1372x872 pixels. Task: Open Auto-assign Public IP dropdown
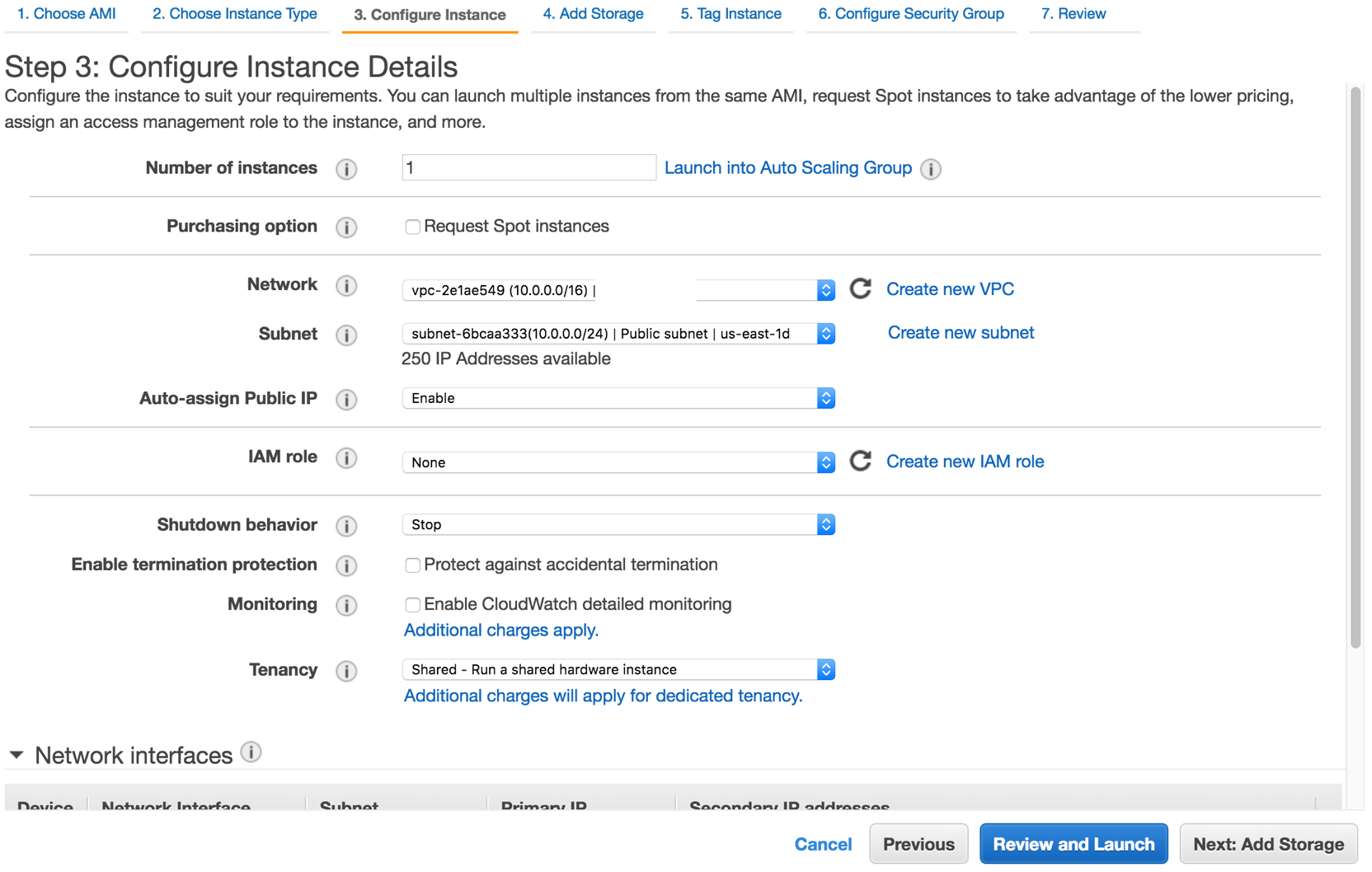click(618, 398)
